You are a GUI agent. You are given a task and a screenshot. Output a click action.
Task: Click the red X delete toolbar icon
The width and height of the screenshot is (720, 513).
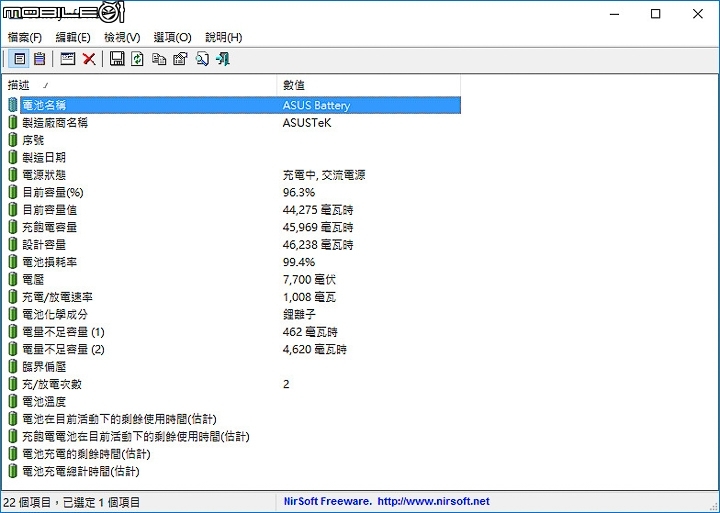click(89, 59)
